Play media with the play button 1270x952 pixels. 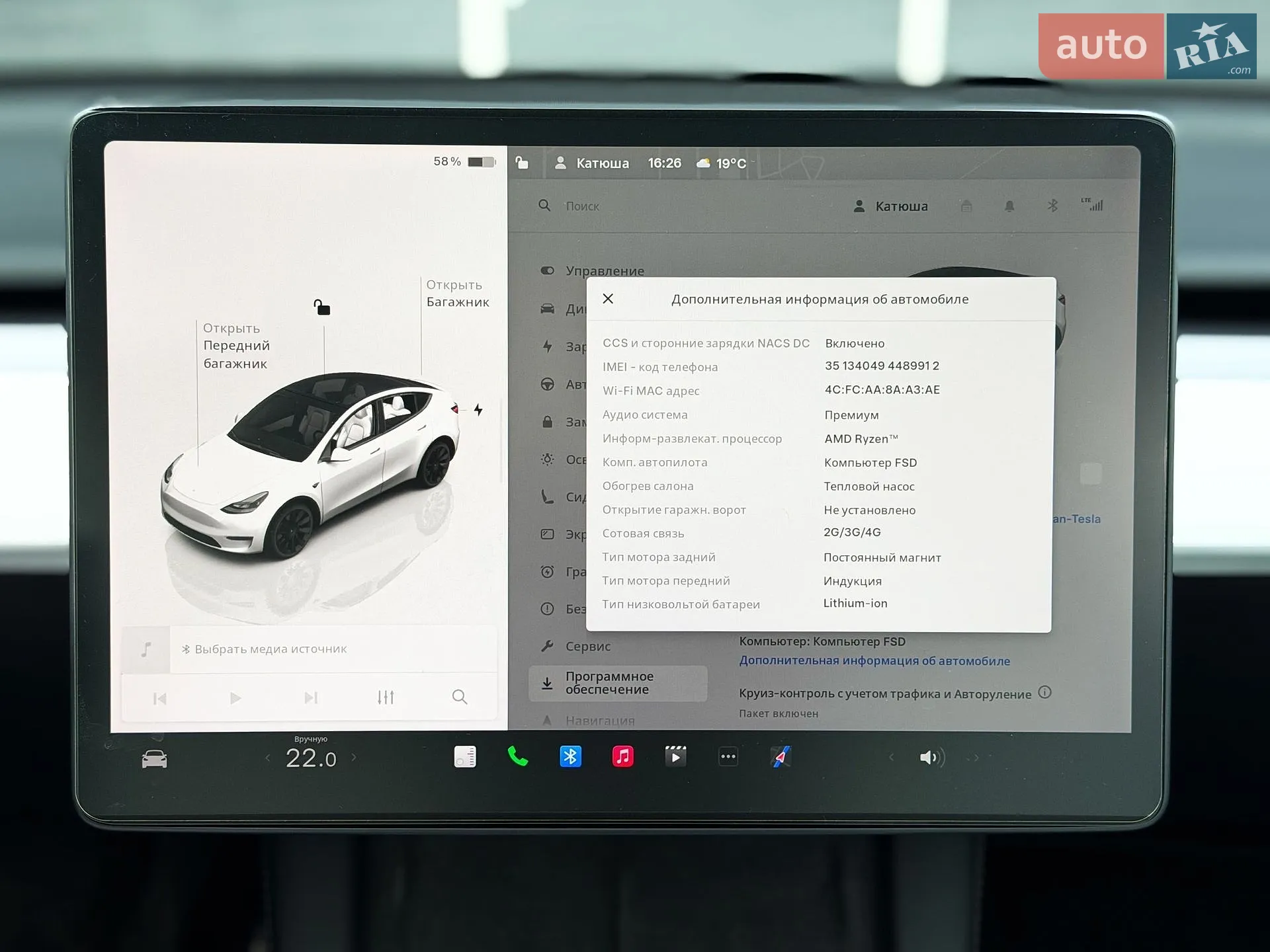click(x=235, y=698)
